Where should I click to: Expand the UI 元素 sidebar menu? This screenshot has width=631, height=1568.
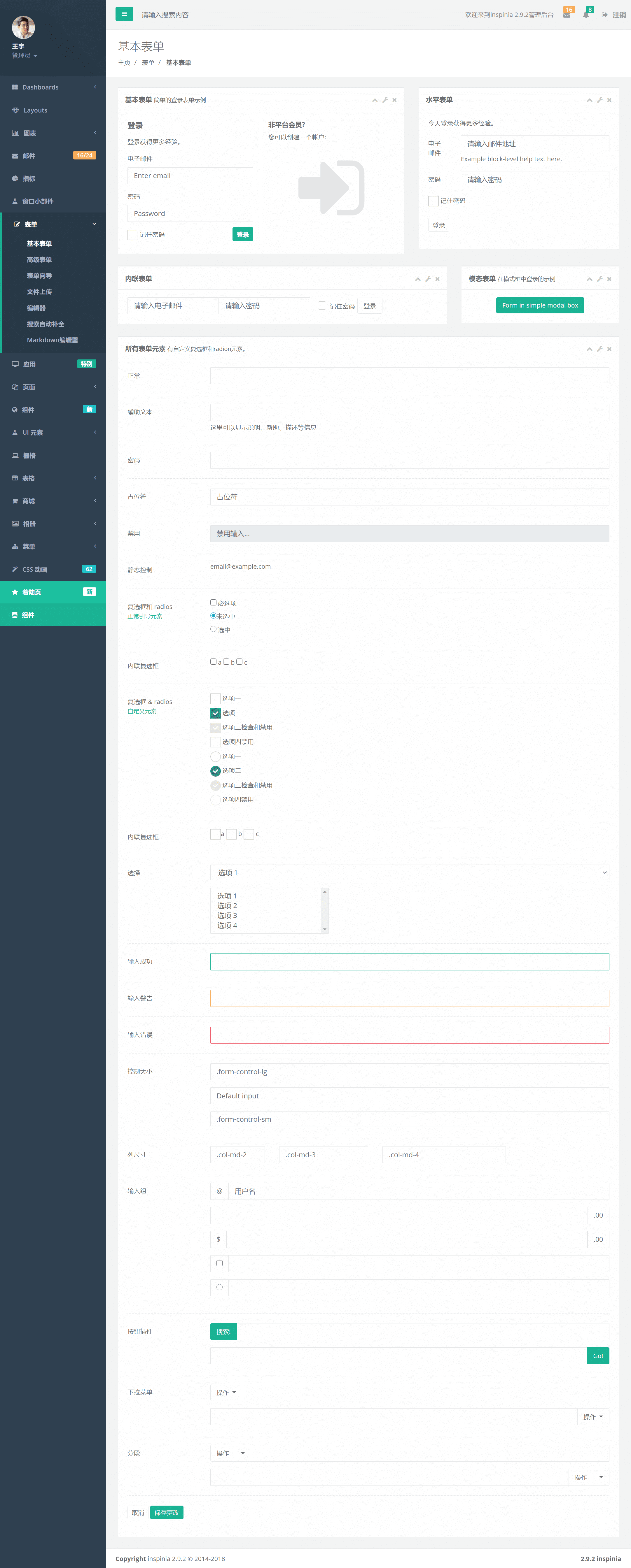click(53, 433)
